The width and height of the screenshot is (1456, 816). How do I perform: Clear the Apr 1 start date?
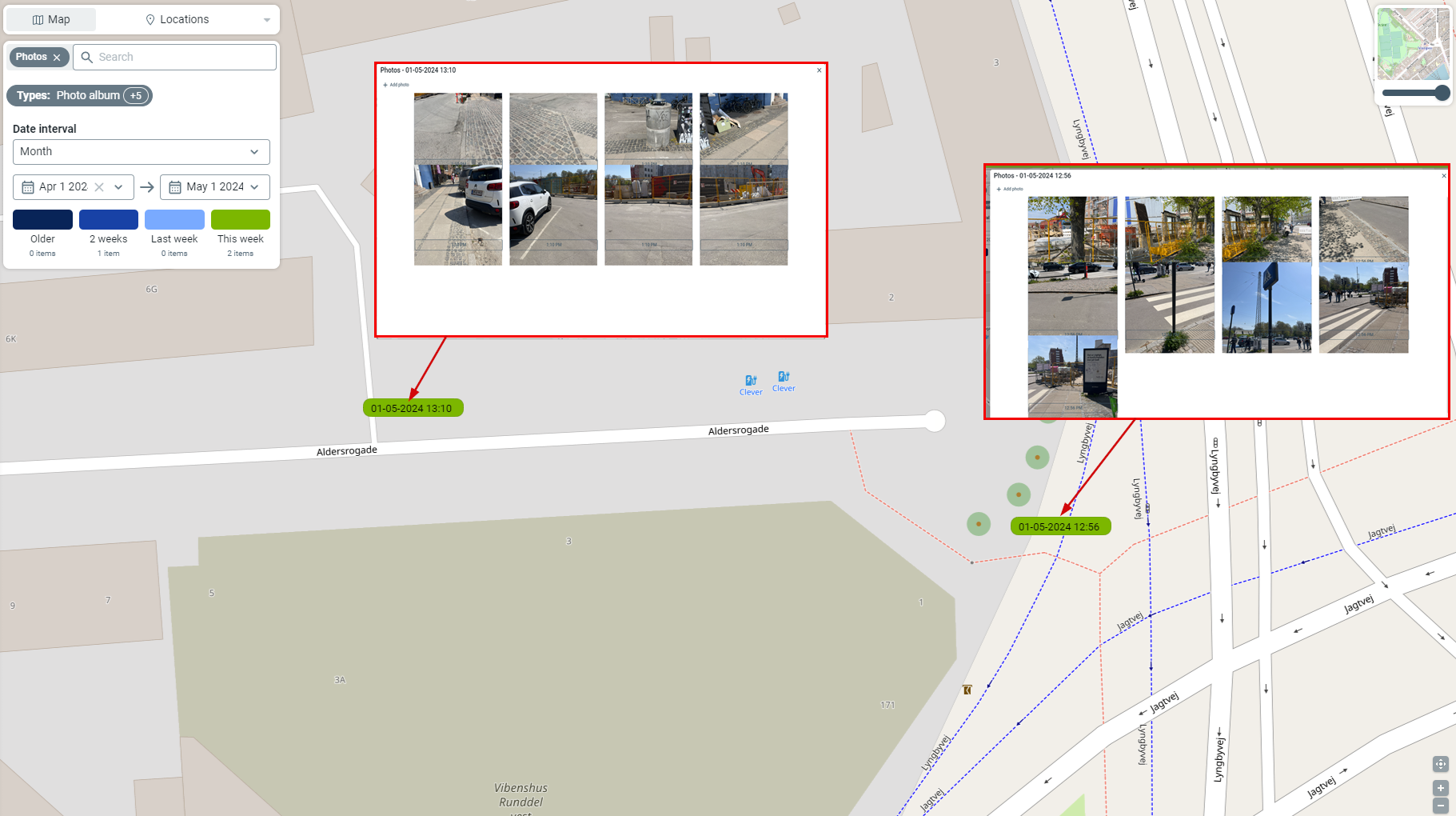99,187
